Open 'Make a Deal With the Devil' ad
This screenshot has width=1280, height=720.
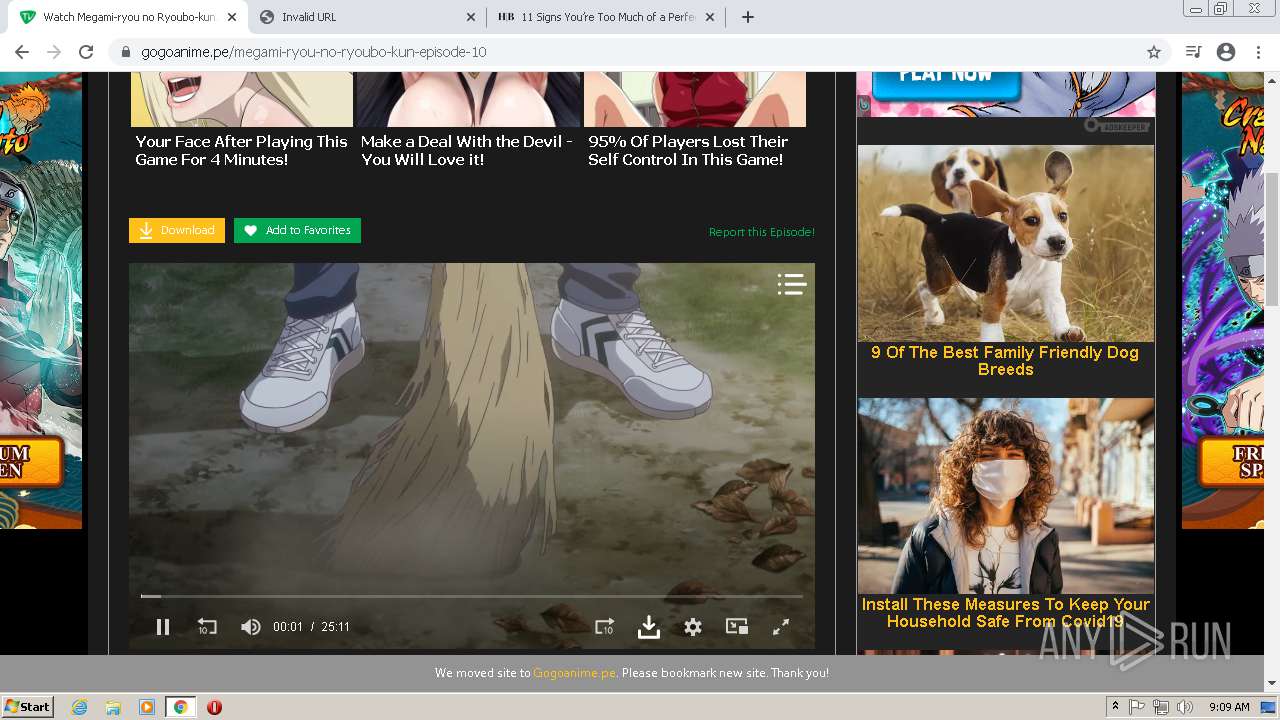(x=467, y=150)
